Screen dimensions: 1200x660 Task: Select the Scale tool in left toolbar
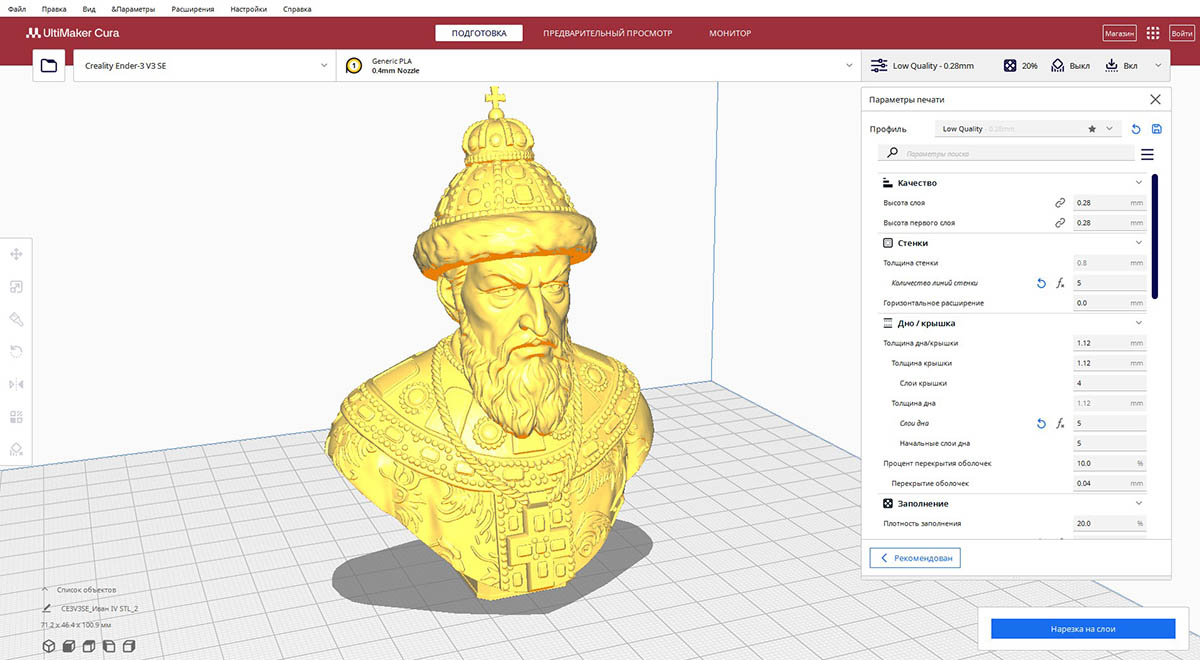(x=16, y=287)
